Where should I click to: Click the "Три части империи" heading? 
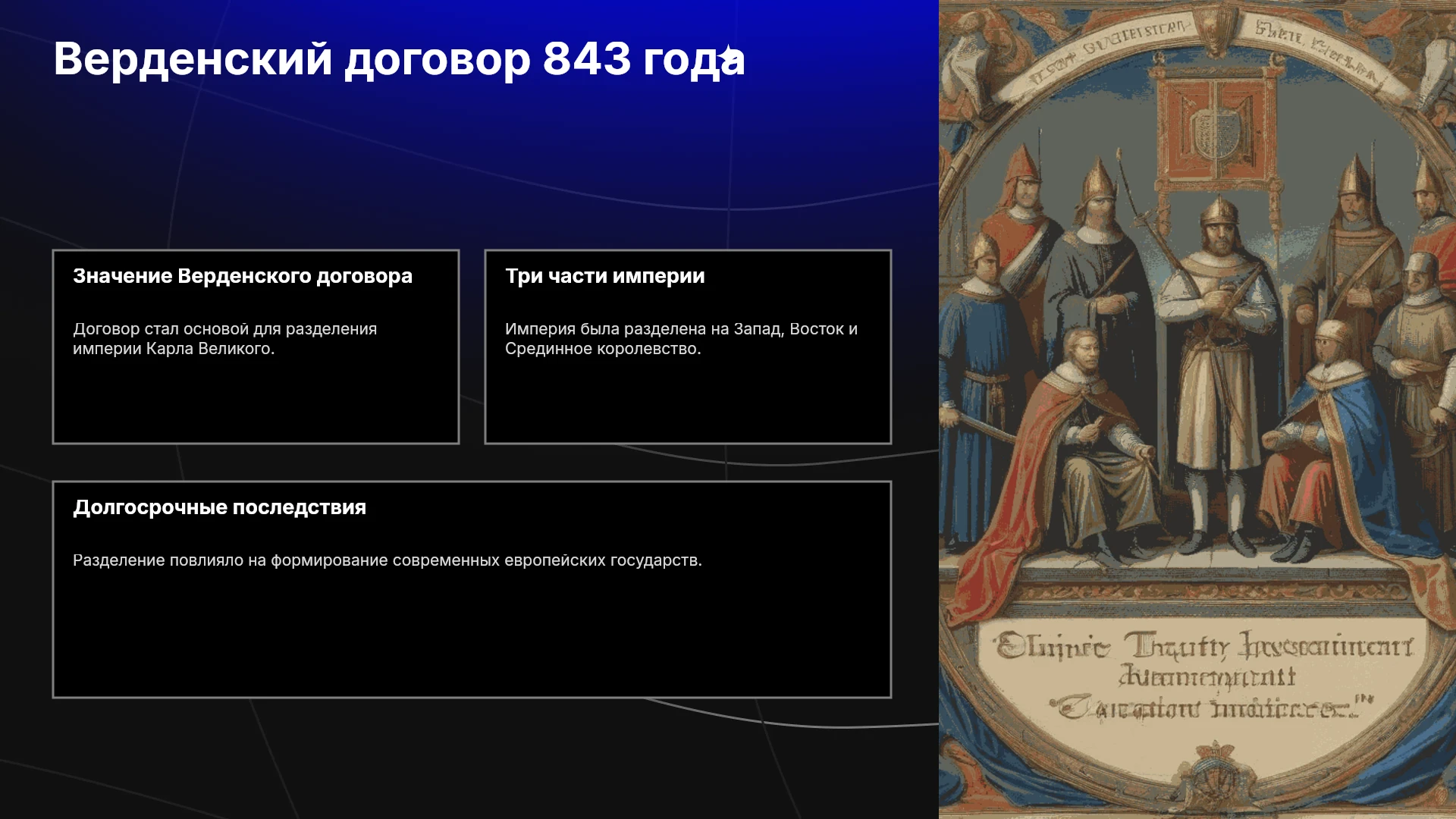[x=604, y=276]
